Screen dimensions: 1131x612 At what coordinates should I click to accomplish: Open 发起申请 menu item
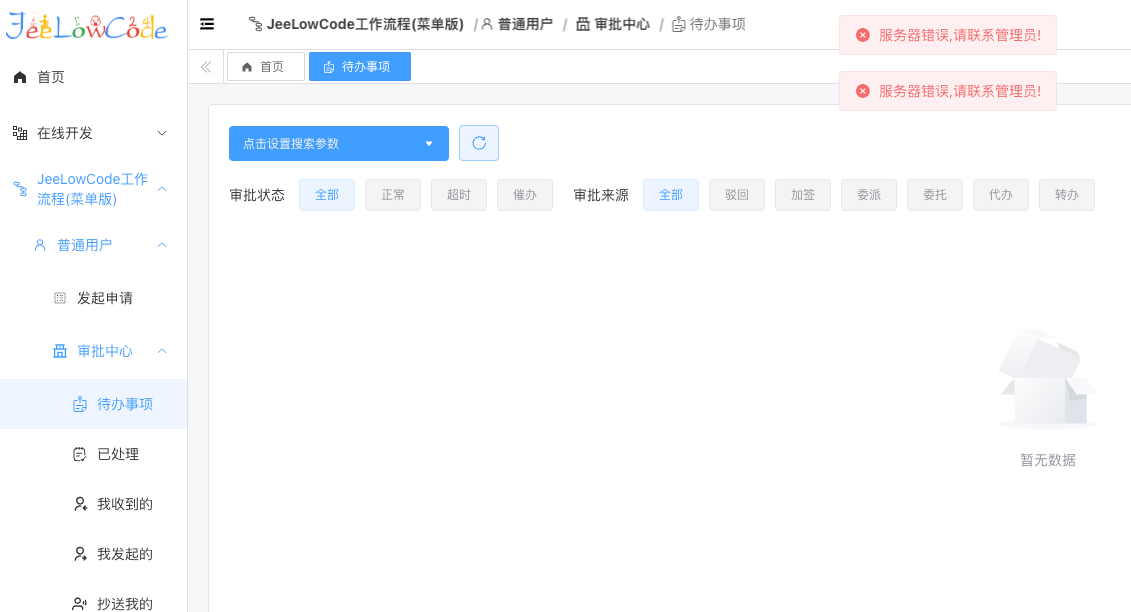(94, 298)
